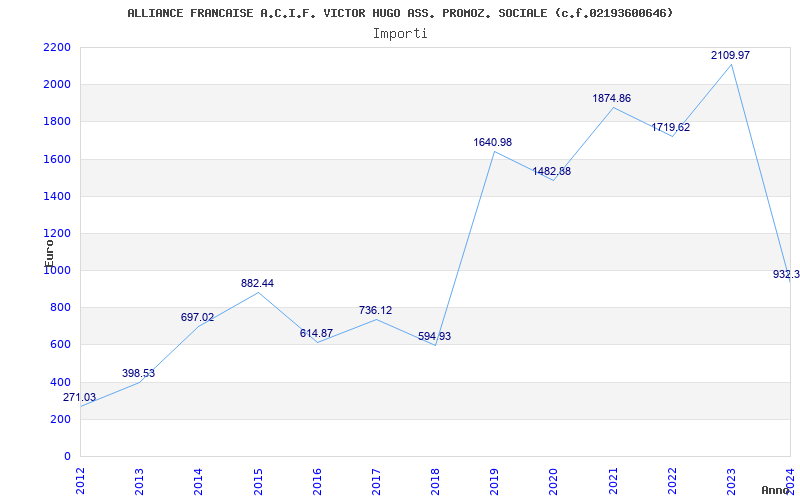The width and height of the screenshot is (800, 500).
Task: Click the 2200 y-axis value
Action: point(57,47)
